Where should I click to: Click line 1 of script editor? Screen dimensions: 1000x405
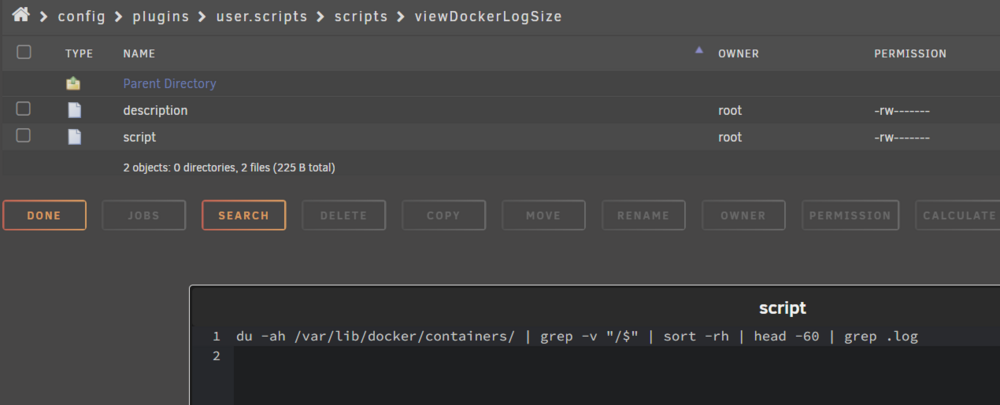[x=577, y=336]
